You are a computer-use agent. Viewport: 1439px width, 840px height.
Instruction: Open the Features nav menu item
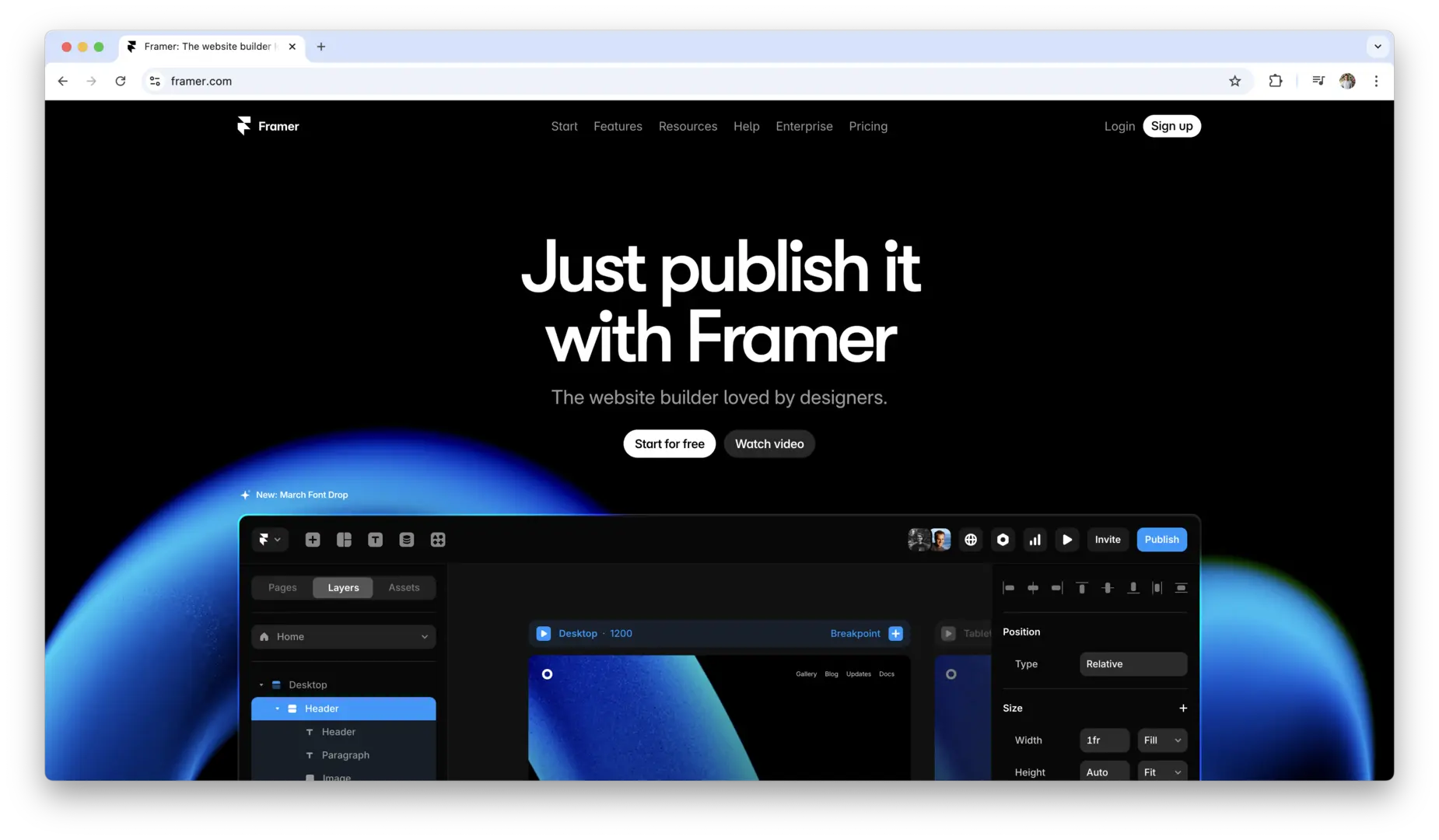click(x=618, y=126)
